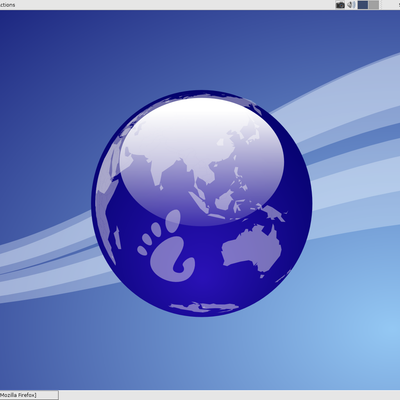Switch to the second gray workspace
Screen dimensions: 400x400
click(x=374, y=5)
